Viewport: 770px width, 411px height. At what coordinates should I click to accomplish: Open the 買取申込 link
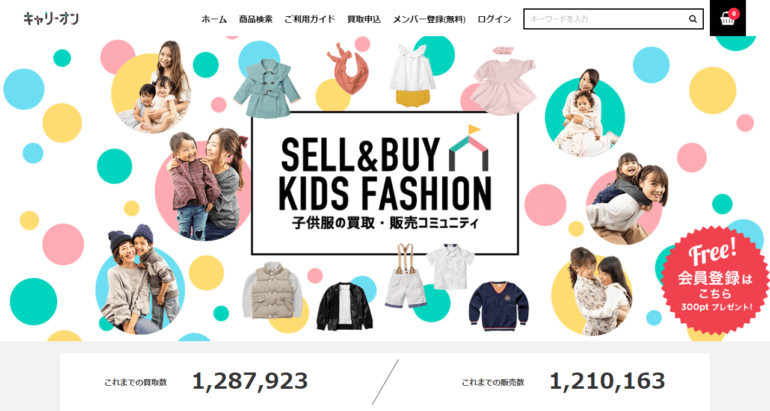(364, 19)
